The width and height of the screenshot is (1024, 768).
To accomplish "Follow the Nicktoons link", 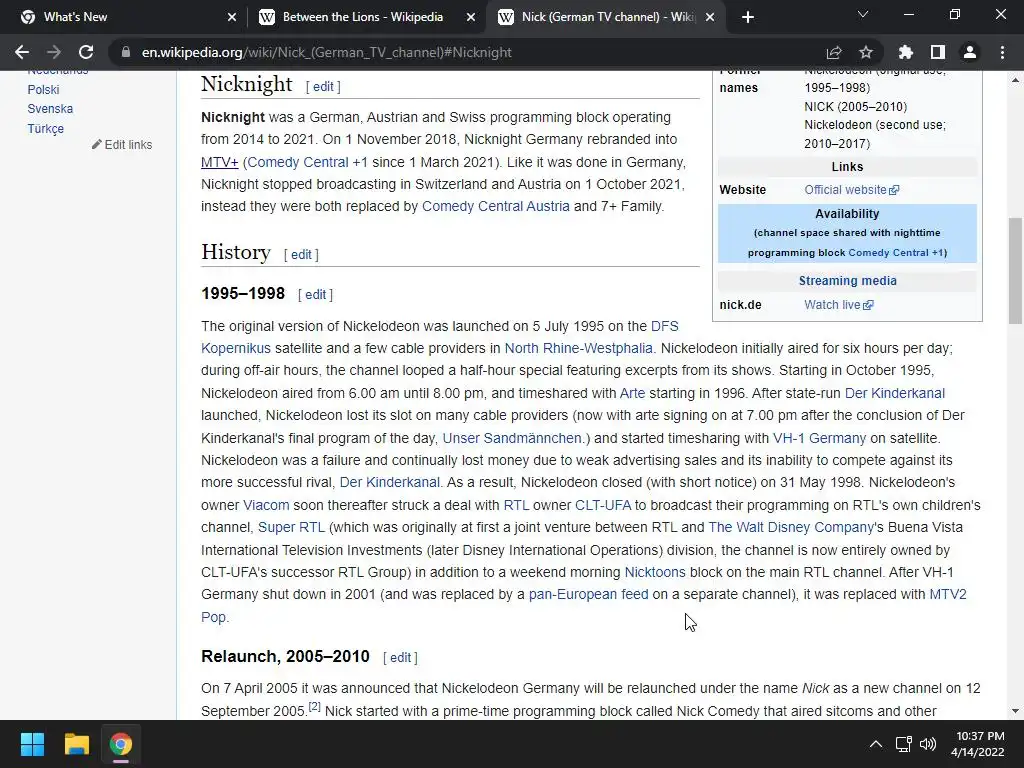I will click(655, 572).
